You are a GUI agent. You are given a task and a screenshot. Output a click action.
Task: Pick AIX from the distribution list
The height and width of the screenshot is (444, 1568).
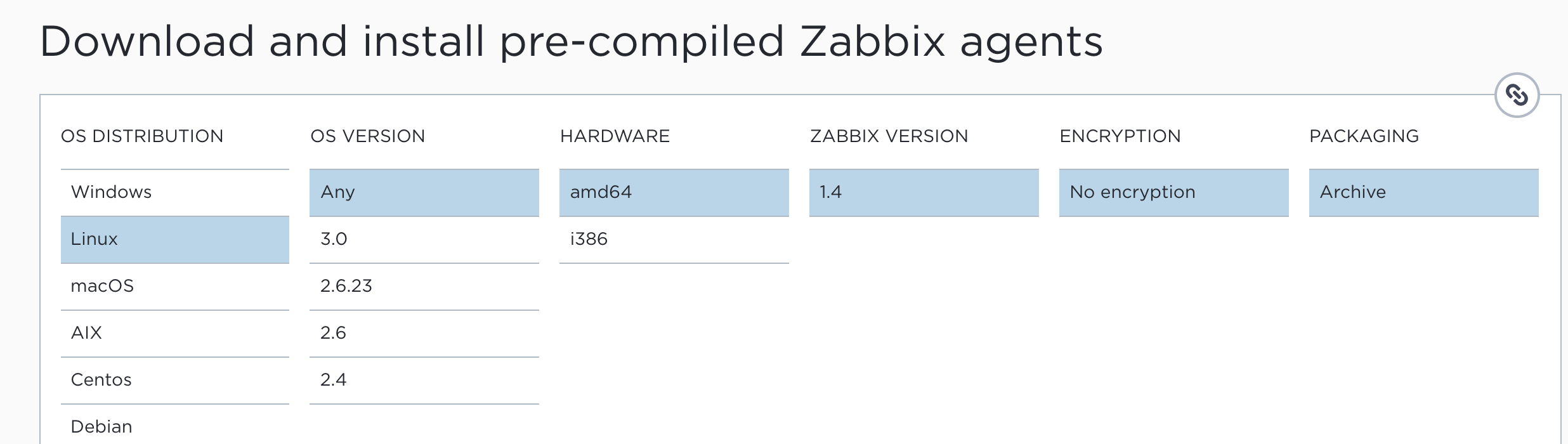[x=175, y=333]
